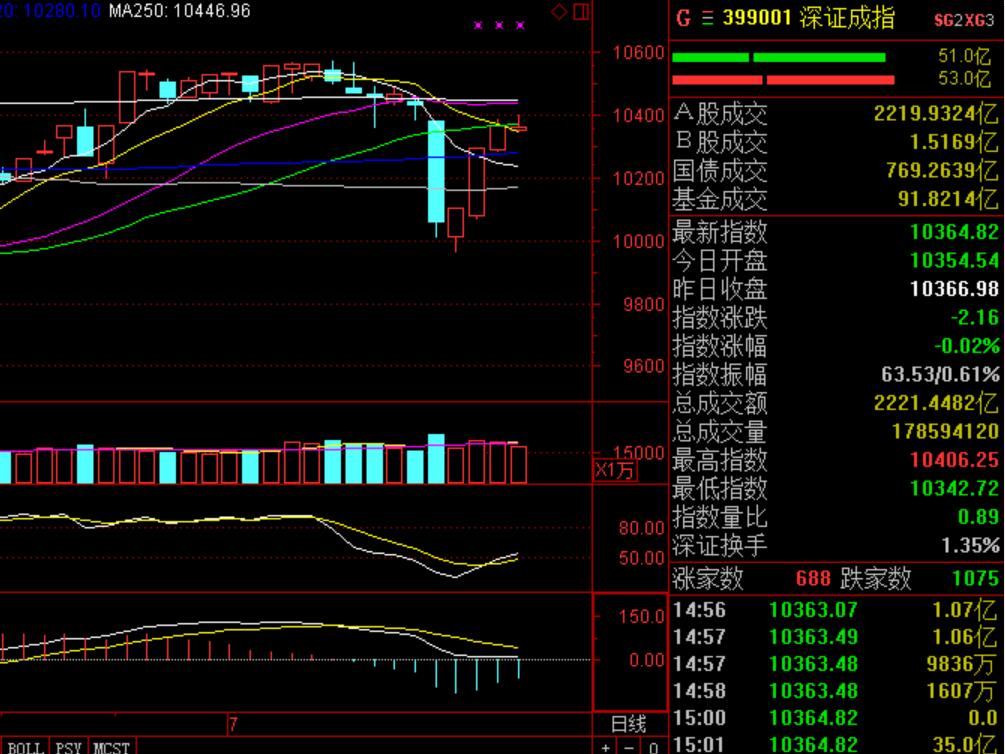
Task: Click the 10600 price axis label
Action: (x=638, y=53)
